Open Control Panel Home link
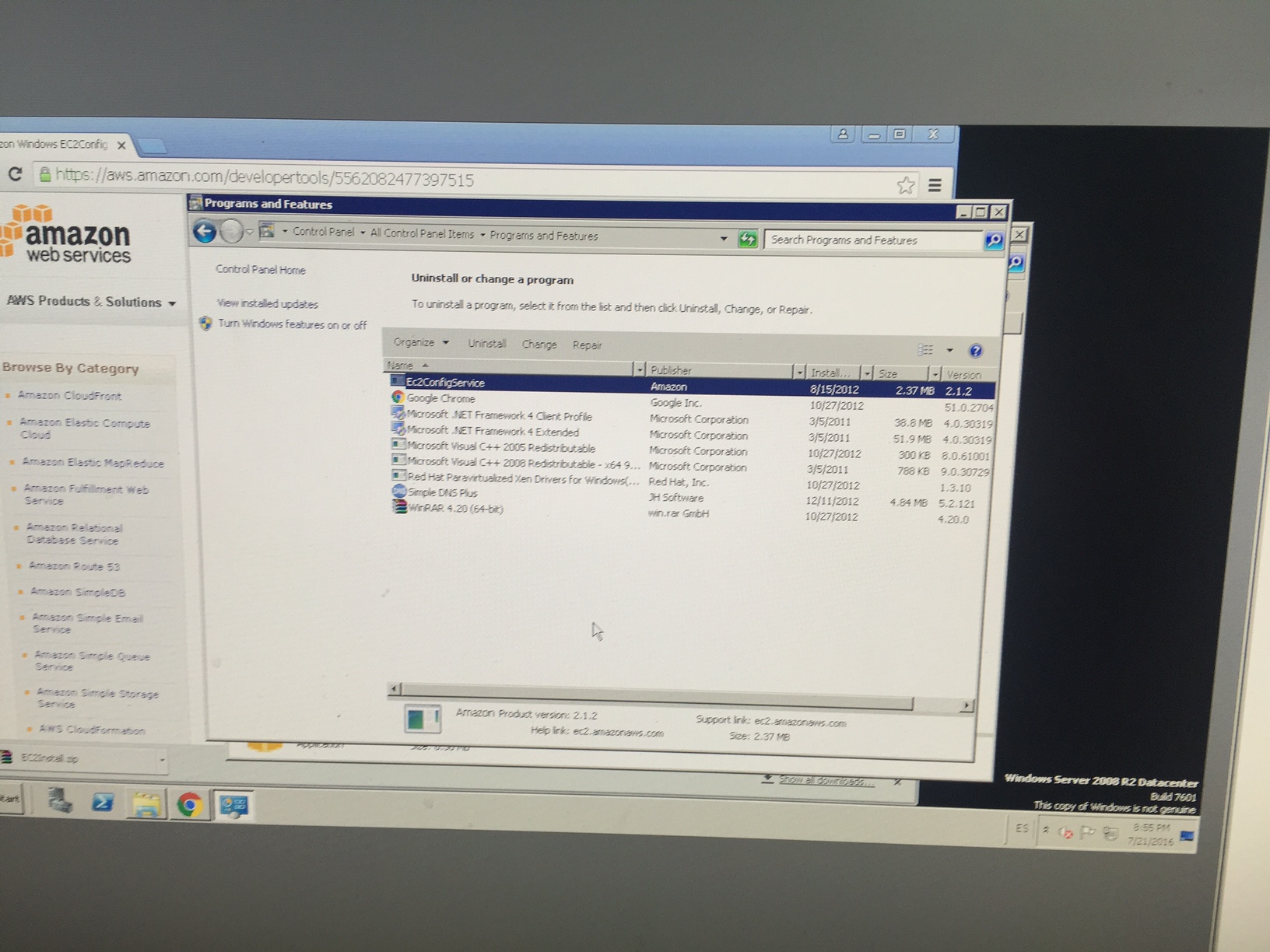This screenshot has width=1270, height=952. coord(261,270)
